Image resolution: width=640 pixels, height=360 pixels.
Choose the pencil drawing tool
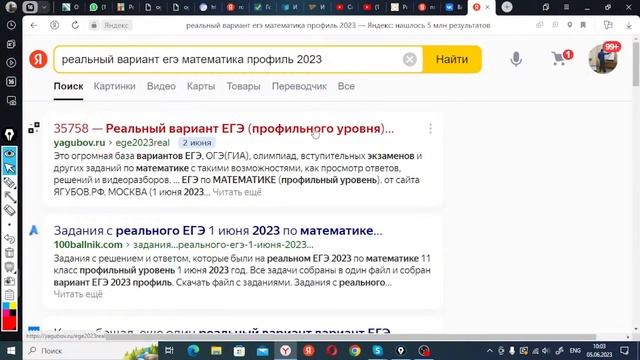(9, 182)
